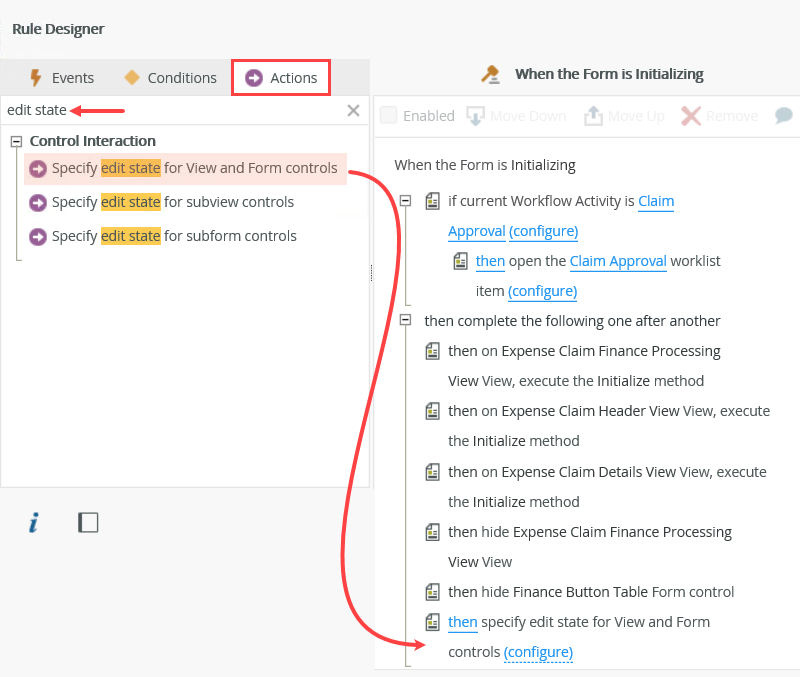The width and height of the screenshot is (800, 677).
Task: Click the Move Down toolbar icon
Action: (x=473, y=116)
